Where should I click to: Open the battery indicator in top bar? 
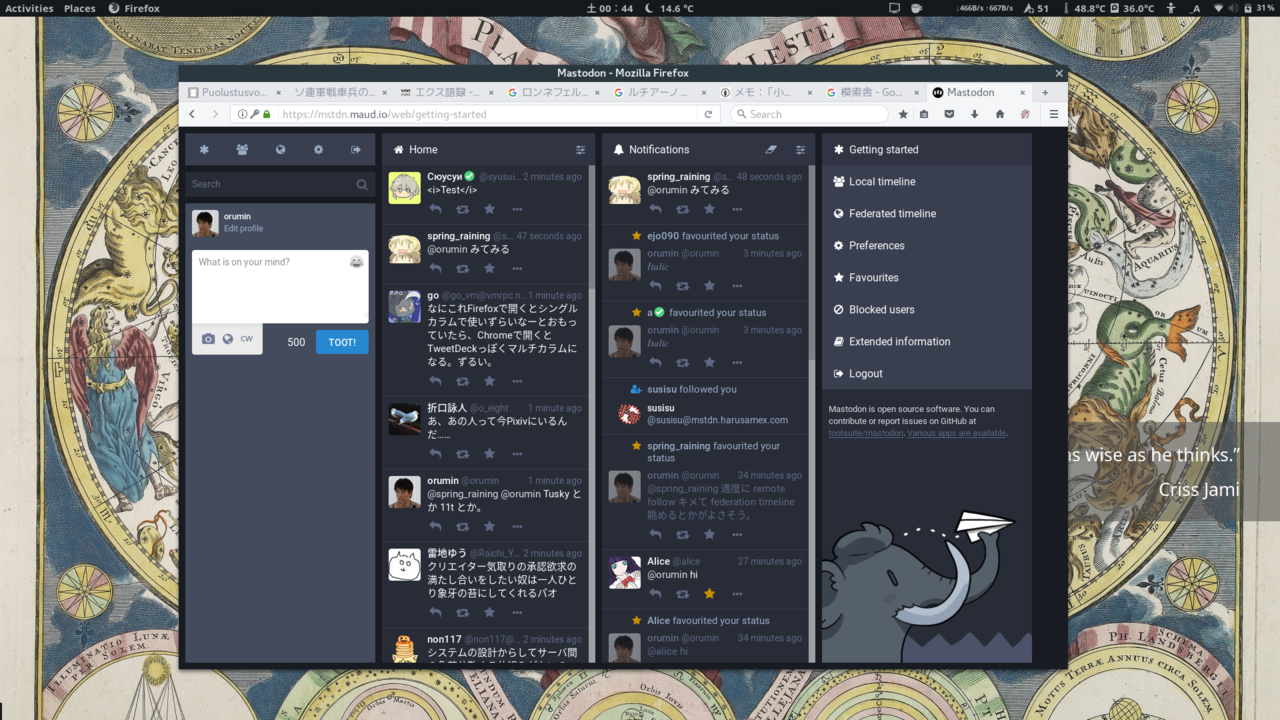tap(1262, 8)
